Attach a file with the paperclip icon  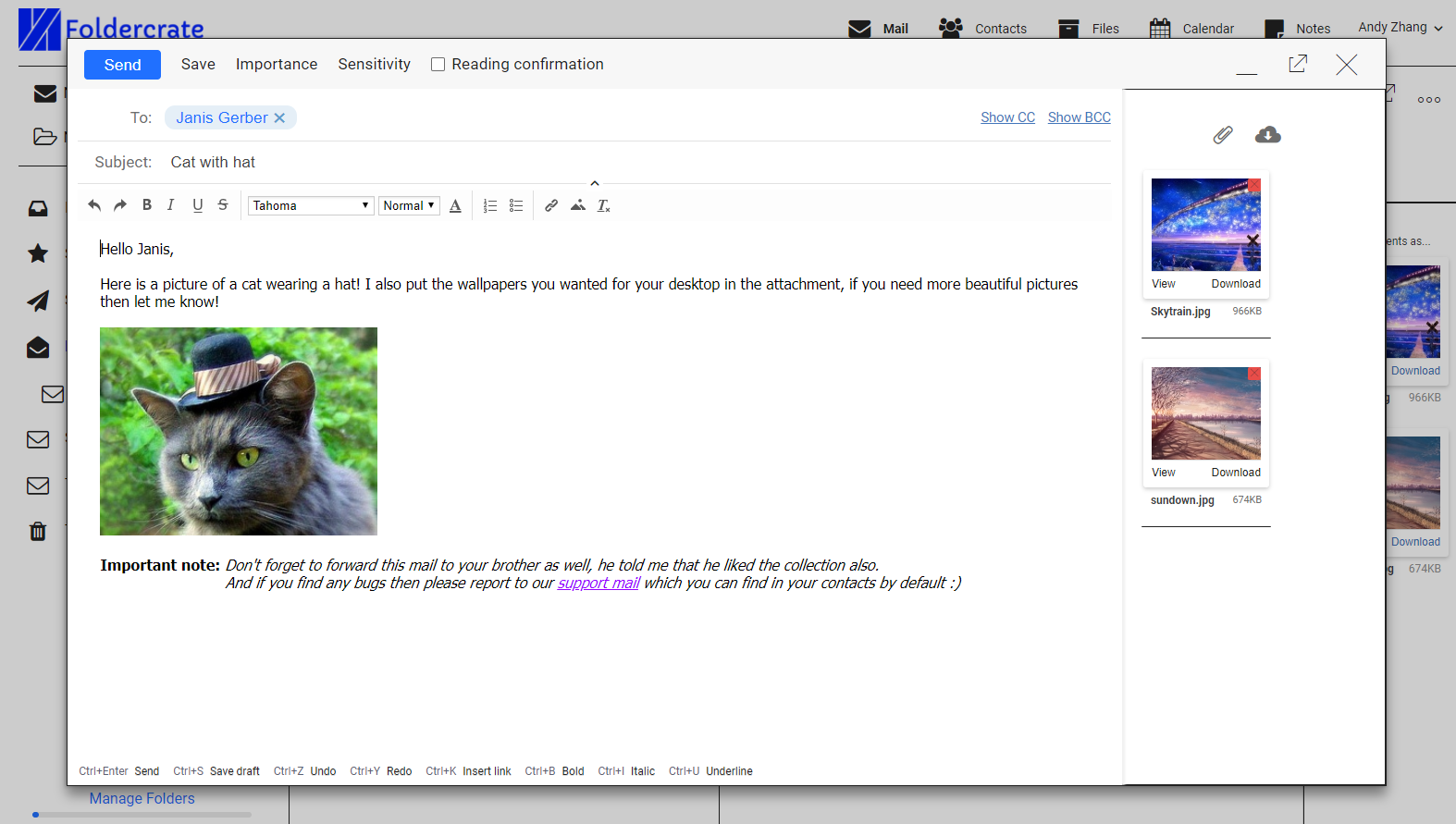click(x=1223, y=135)
